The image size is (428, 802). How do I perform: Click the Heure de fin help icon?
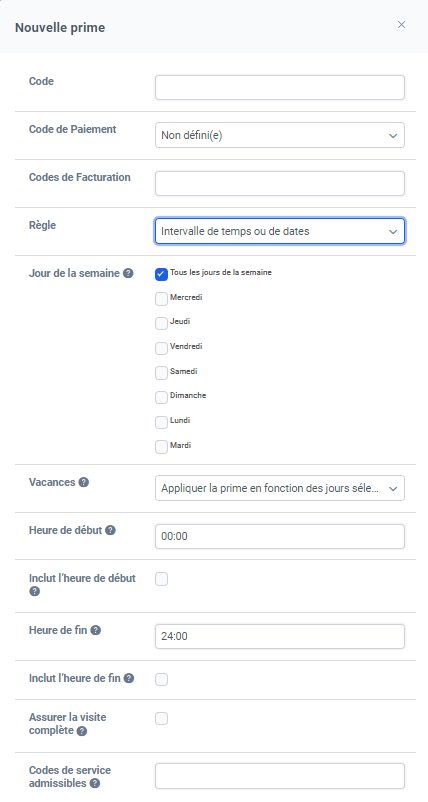click(96, 630)
